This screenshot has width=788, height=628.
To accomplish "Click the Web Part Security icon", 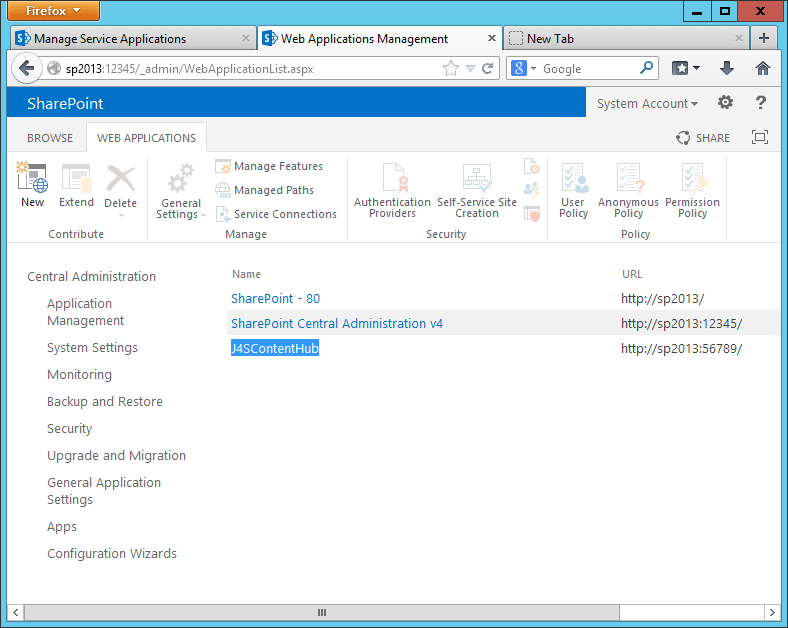I will coord(531,214).
